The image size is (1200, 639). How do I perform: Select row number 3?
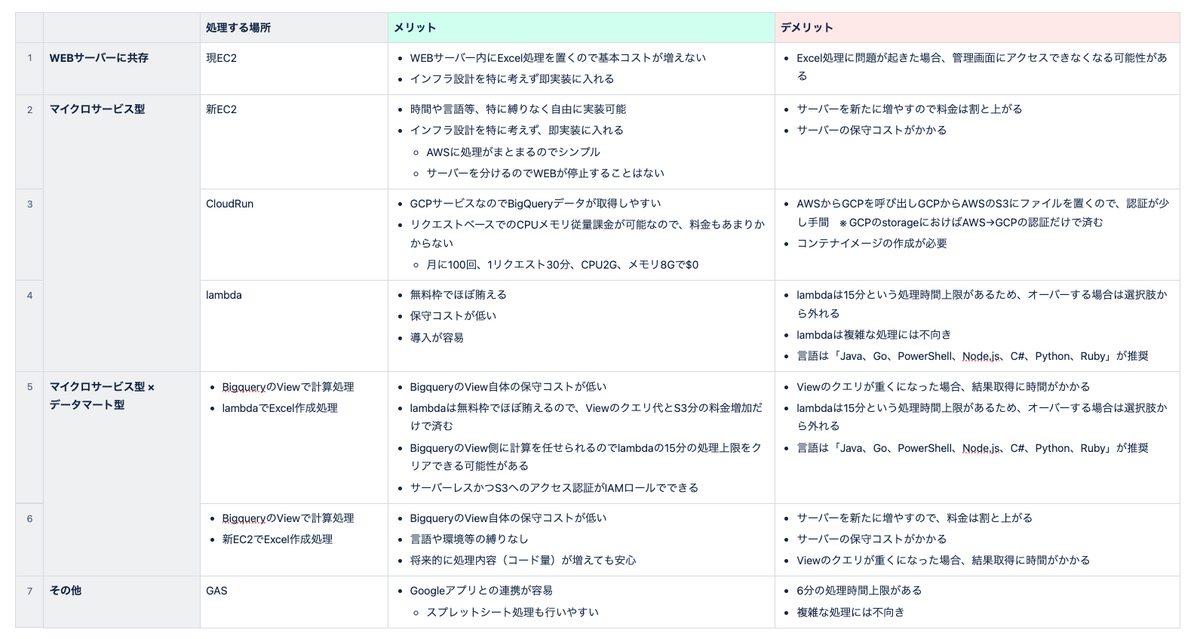30,203
